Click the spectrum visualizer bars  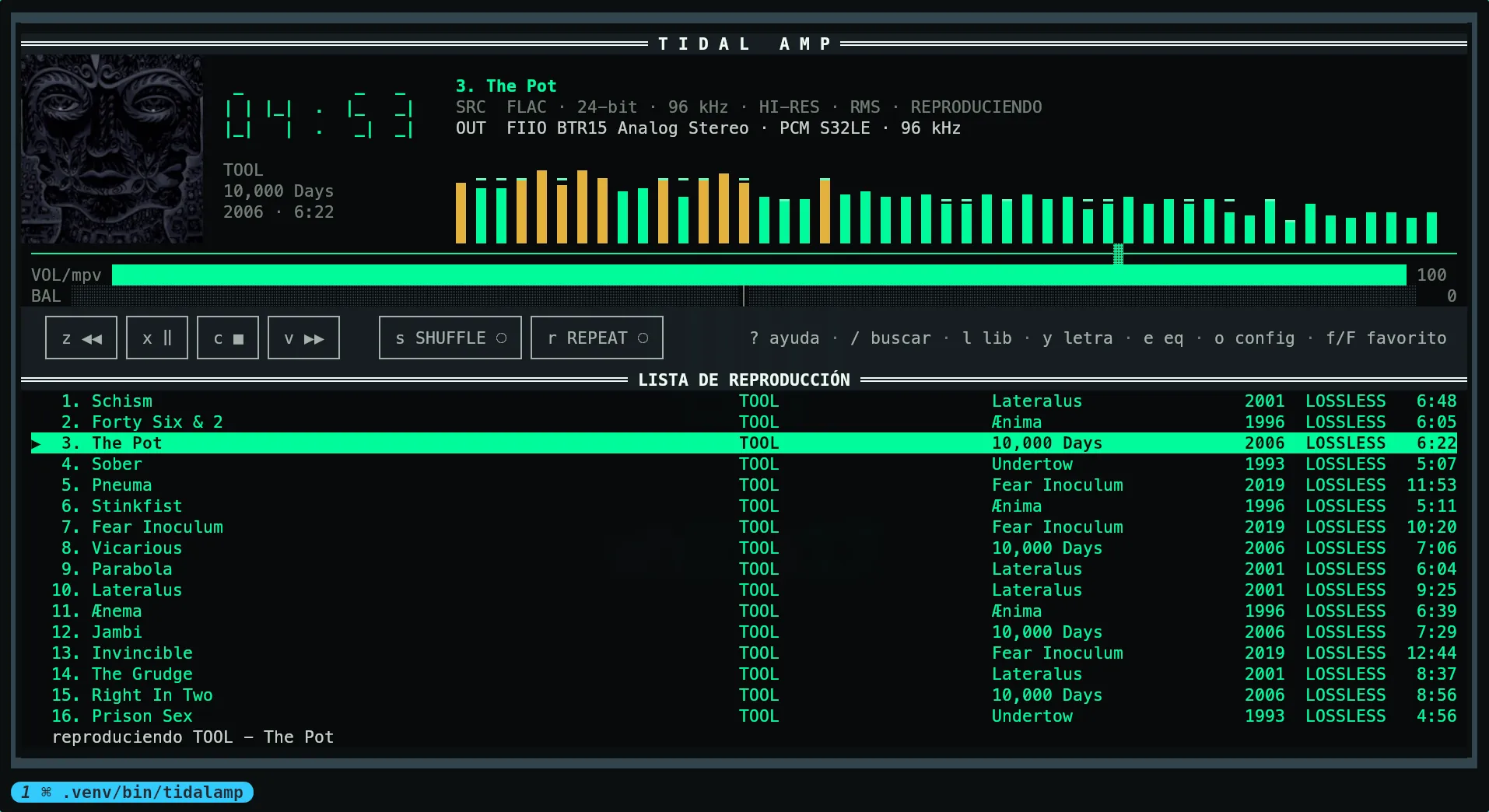click(x=946, y=206)
